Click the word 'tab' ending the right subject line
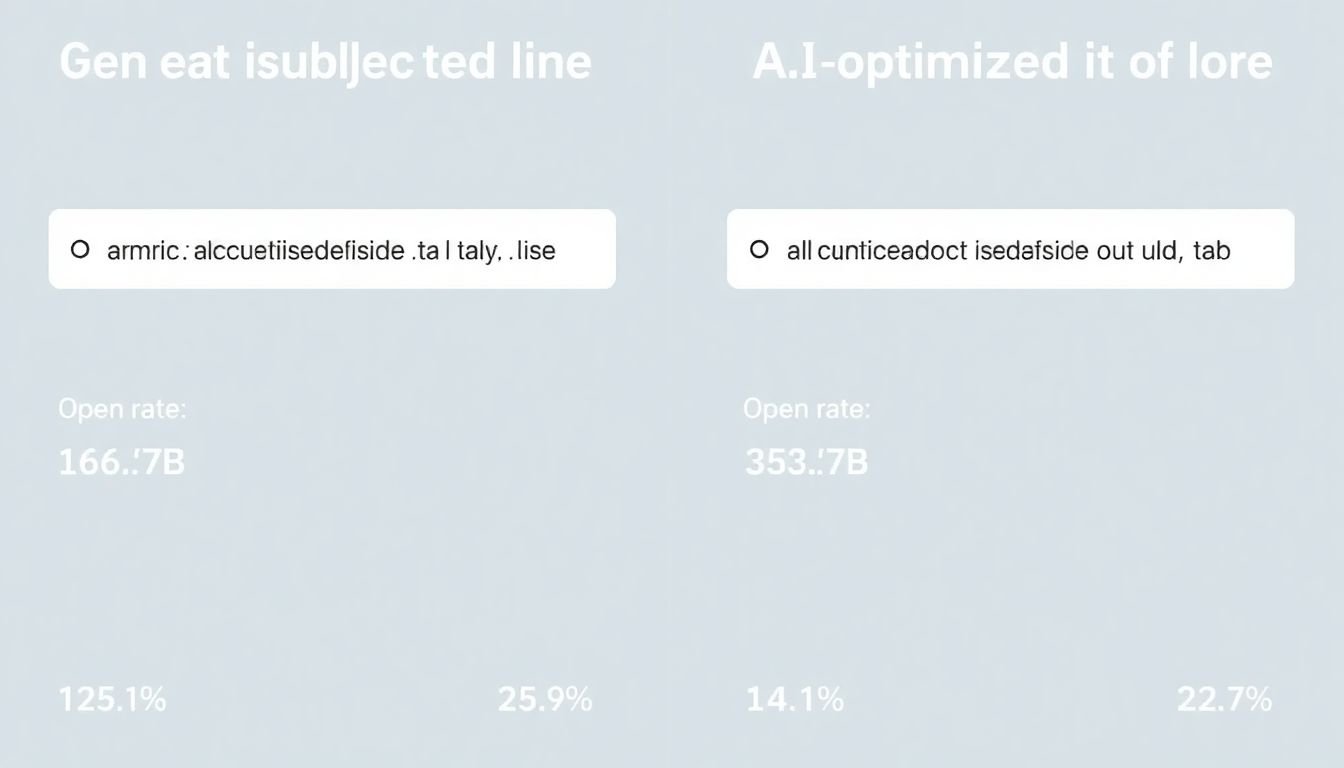This screenshot has height=768, width=1344. [x=1211, y=250]
